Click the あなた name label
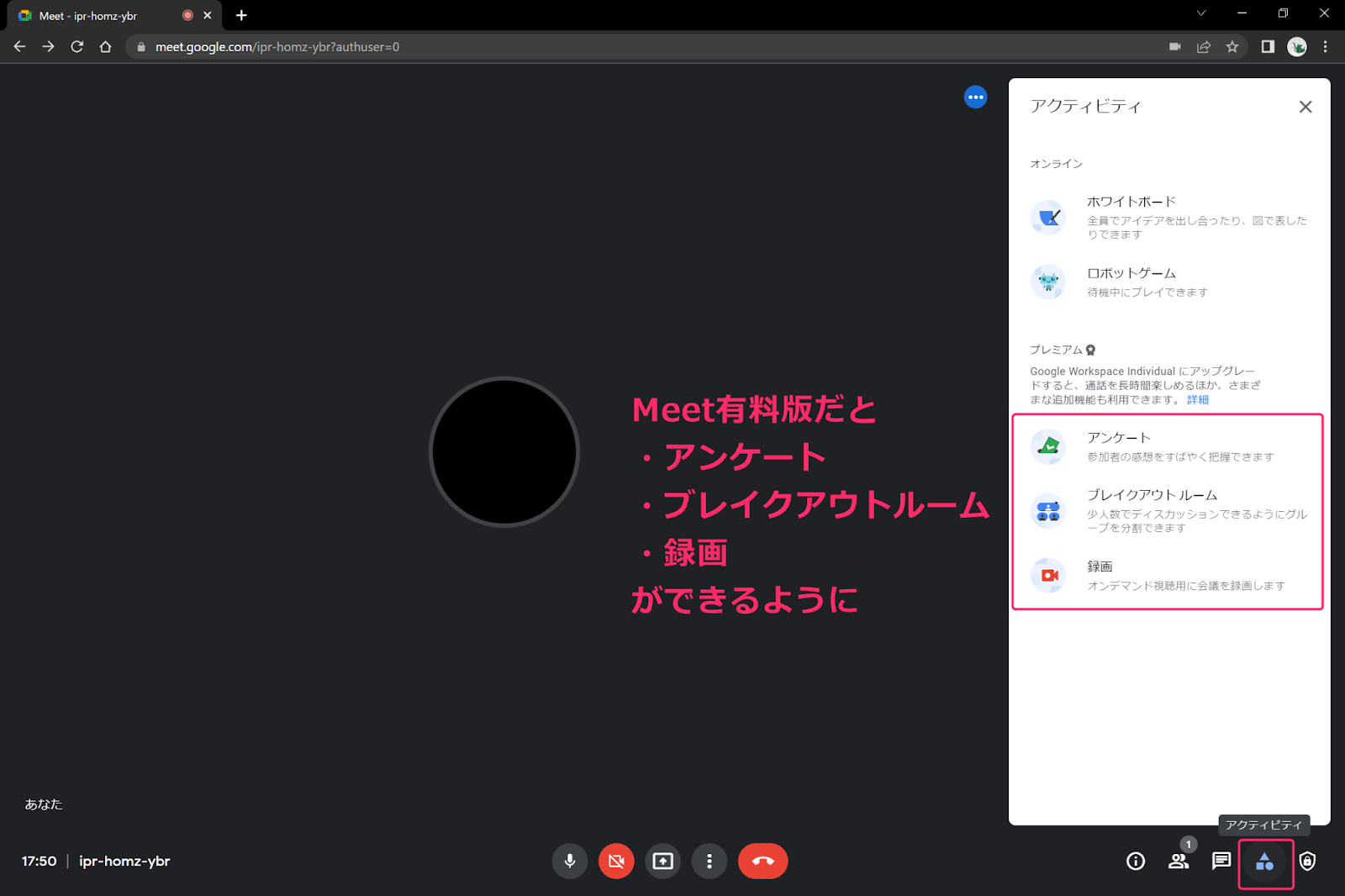The height and width of the screenshot is (896, 1345). coord(44,804)
